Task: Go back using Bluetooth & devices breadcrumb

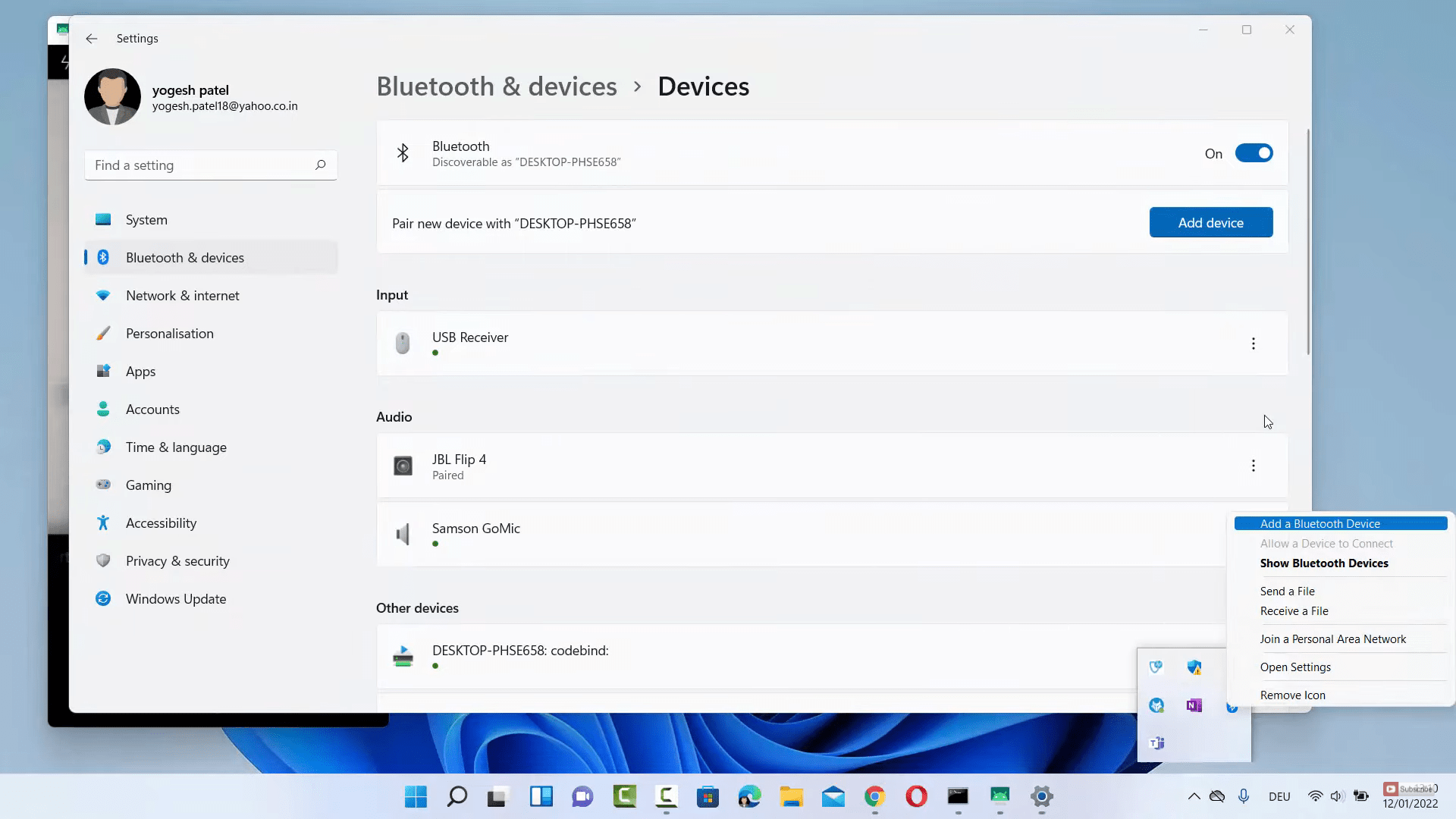Action: [497, 86]
